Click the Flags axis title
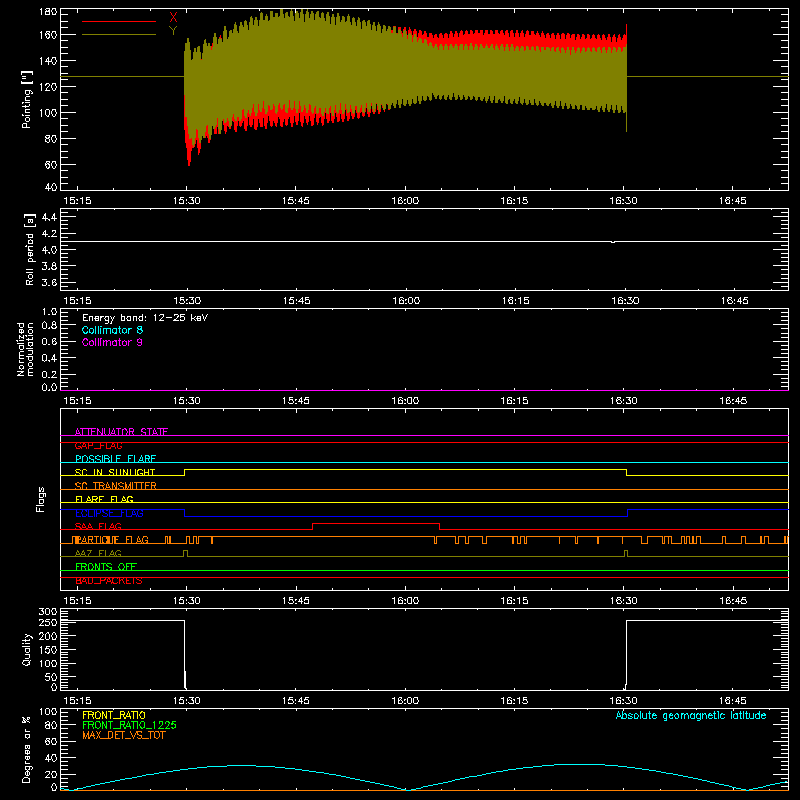Screen dimensions: 800x800 pyautogui.click(x=40, y=499)
